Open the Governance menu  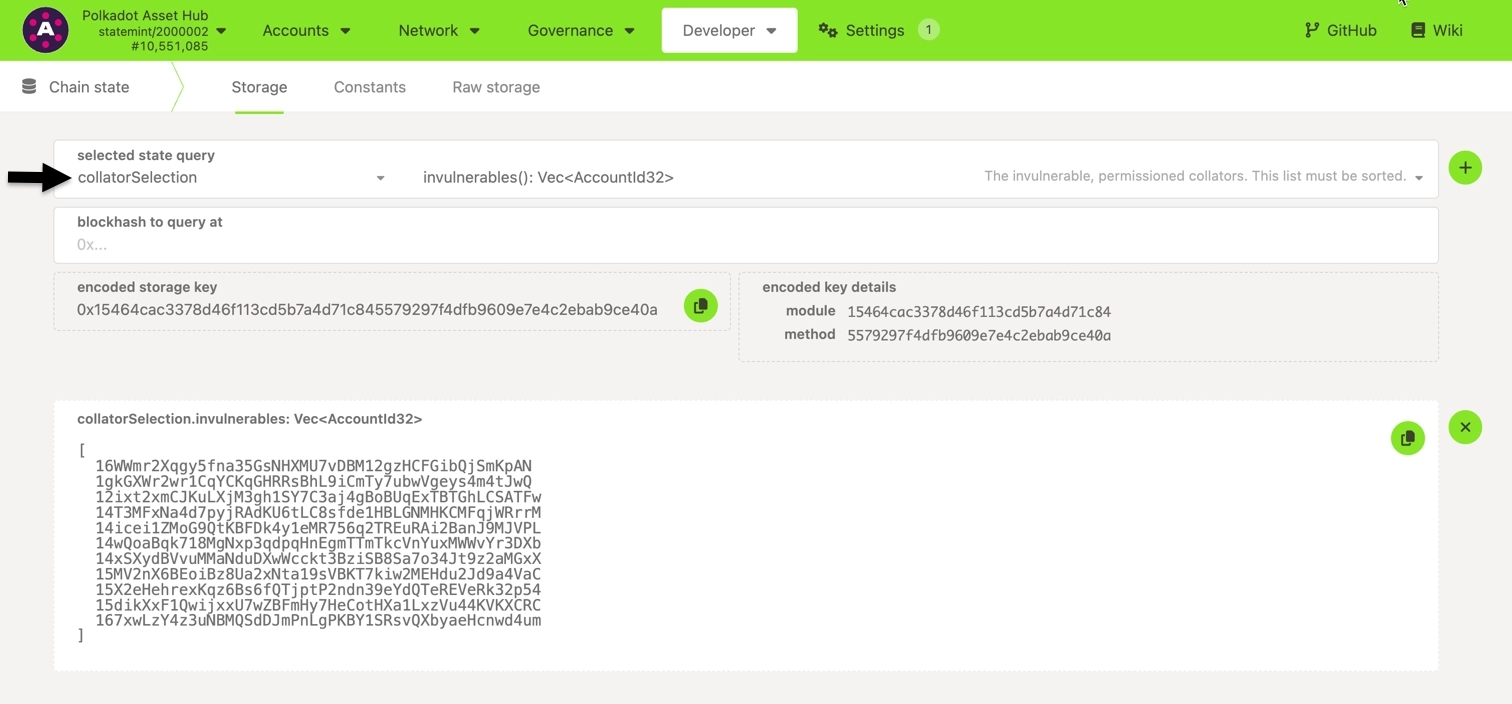[x=580, y=30]
